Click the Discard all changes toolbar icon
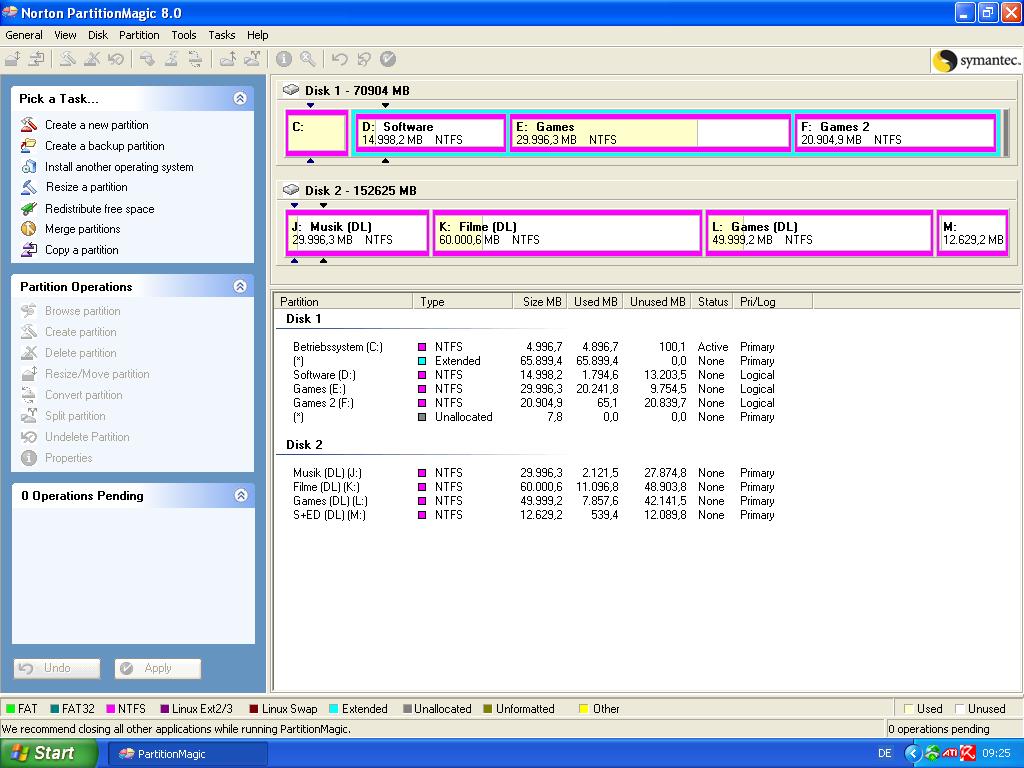1024x768 pixels. point(364,59)
